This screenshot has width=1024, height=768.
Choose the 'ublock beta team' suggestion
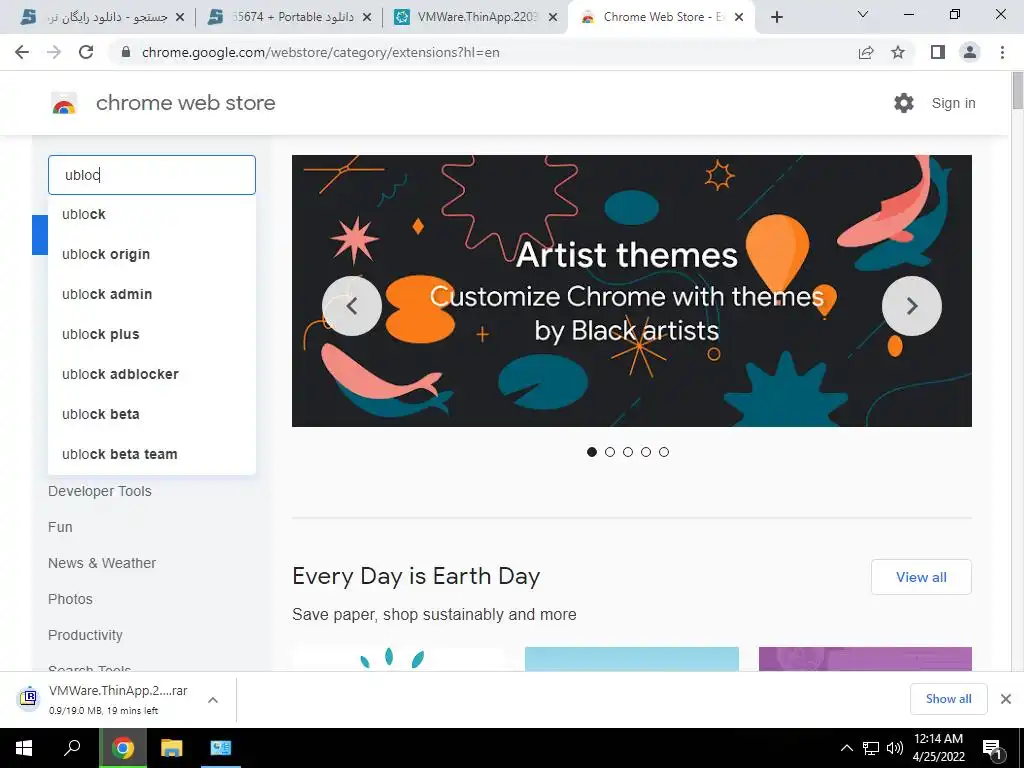(152, 454)
